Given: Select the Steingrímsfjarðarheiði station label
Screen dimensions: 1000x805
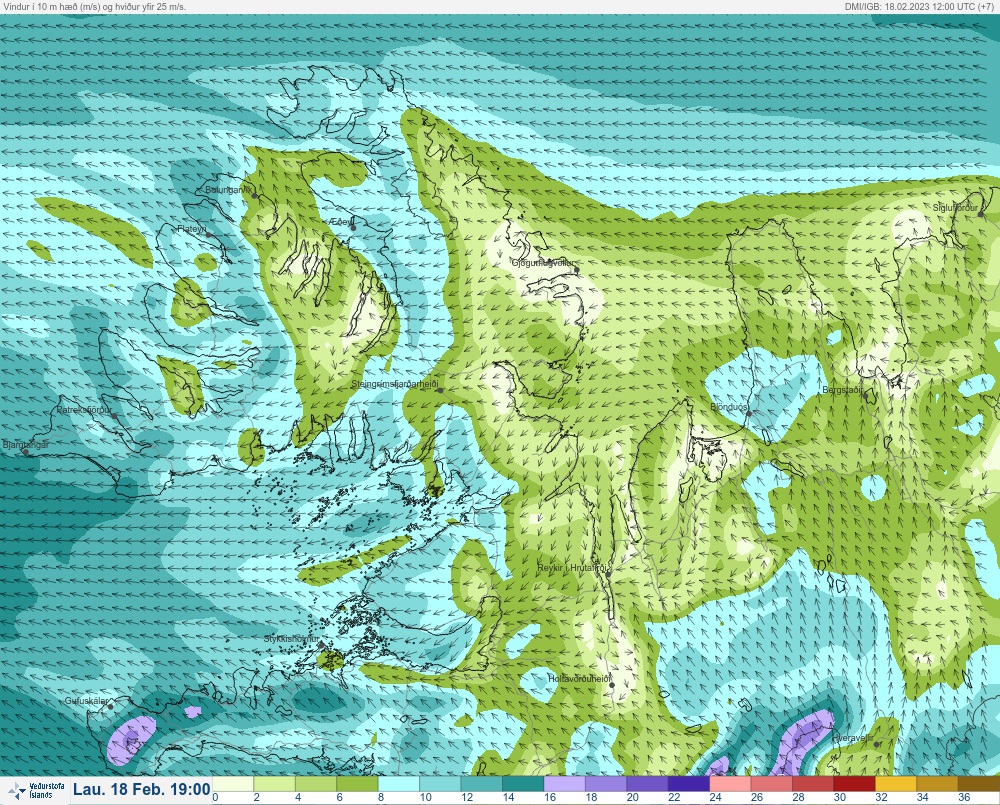Looking at the screenshot, I should 395,384.
